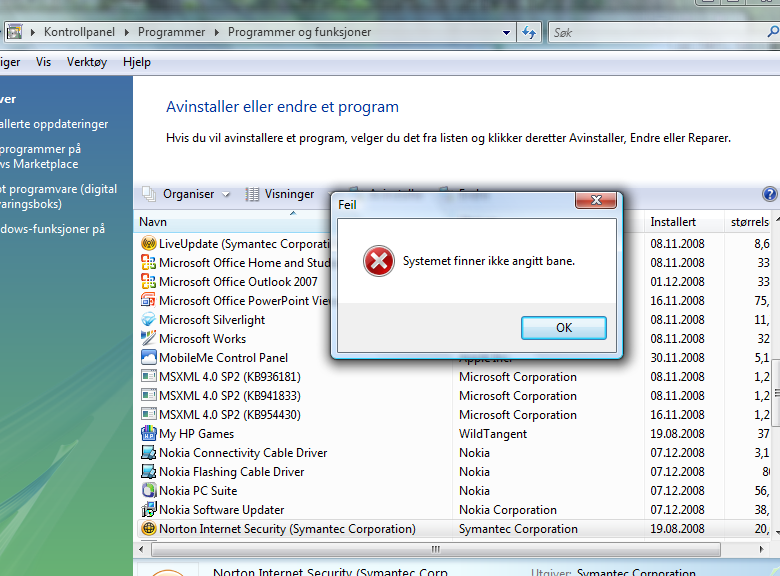The width and height of the screenshot is (780, 576).
Task: Click the Norton Internet Security globe icon
Action: click(x=148, y=528)
